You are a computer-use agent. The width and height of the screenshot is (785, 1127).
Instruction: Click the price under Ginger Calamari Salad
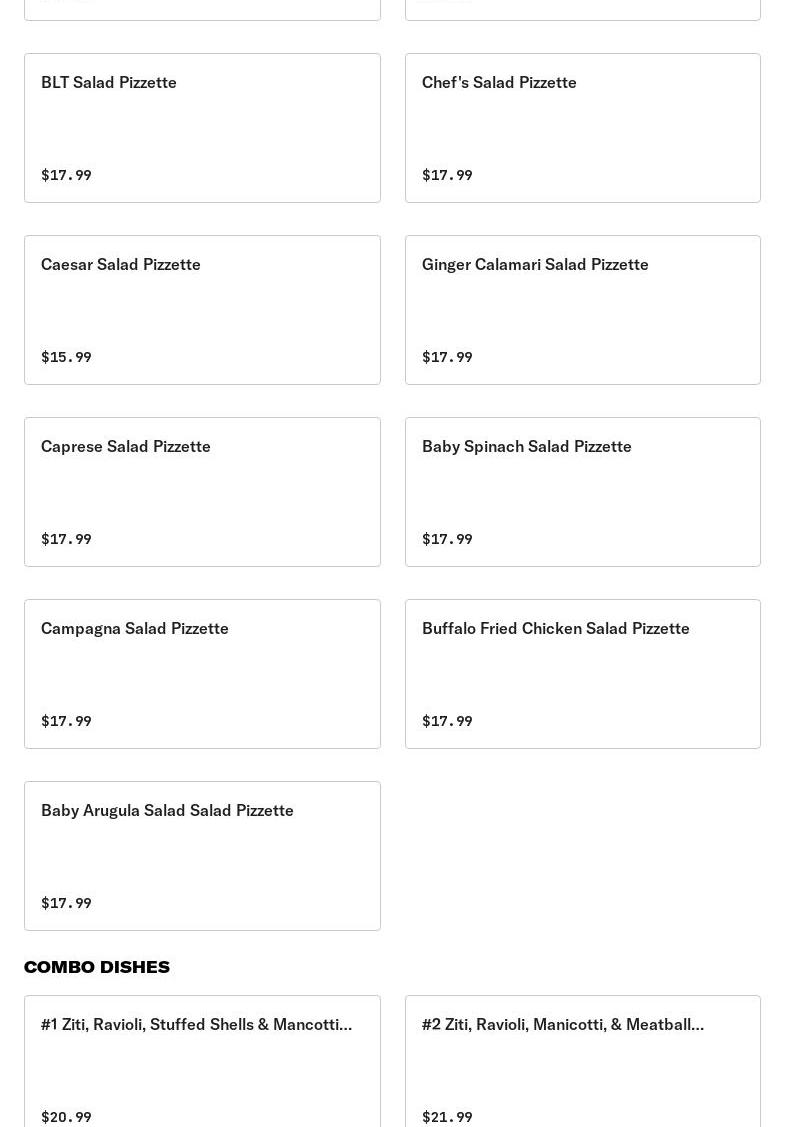click(x=447, y=357)
